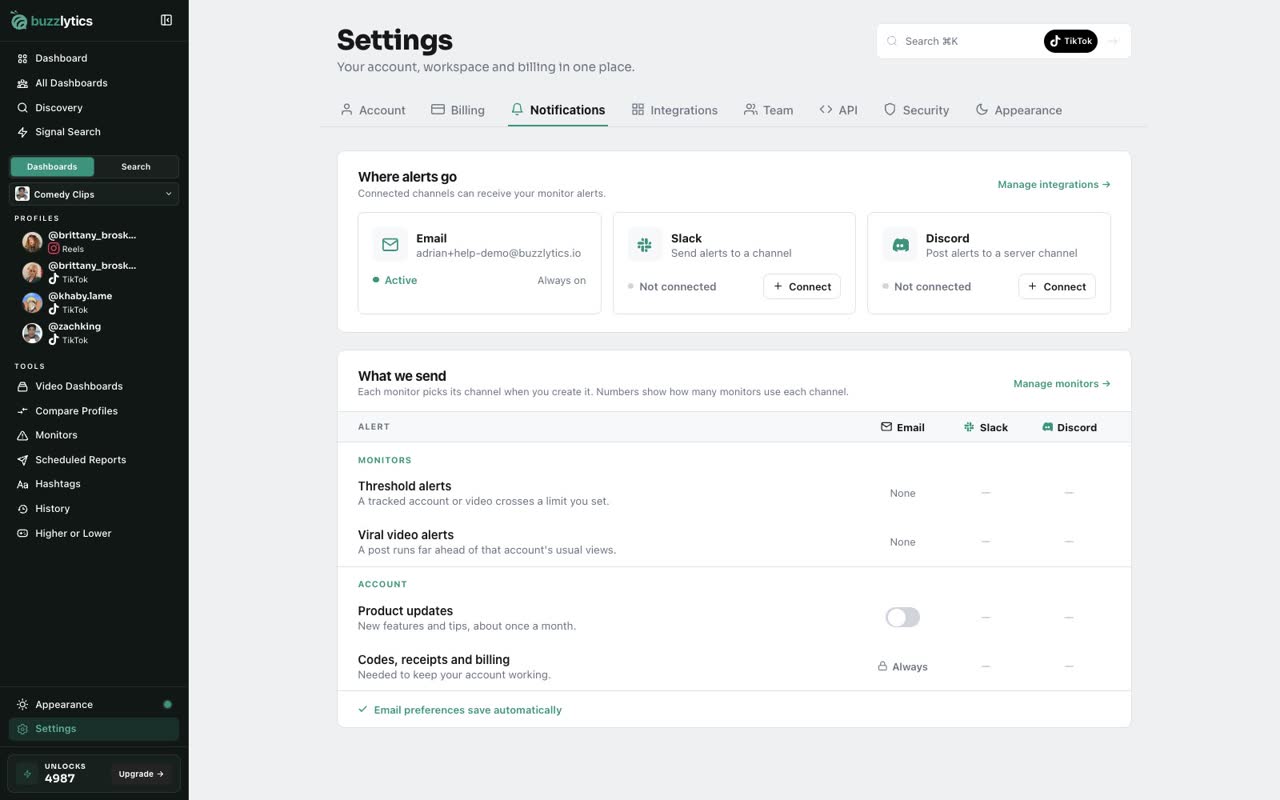Click the Slack logo in channel card
Screen dimensions: 1280x800
point(645,245)
